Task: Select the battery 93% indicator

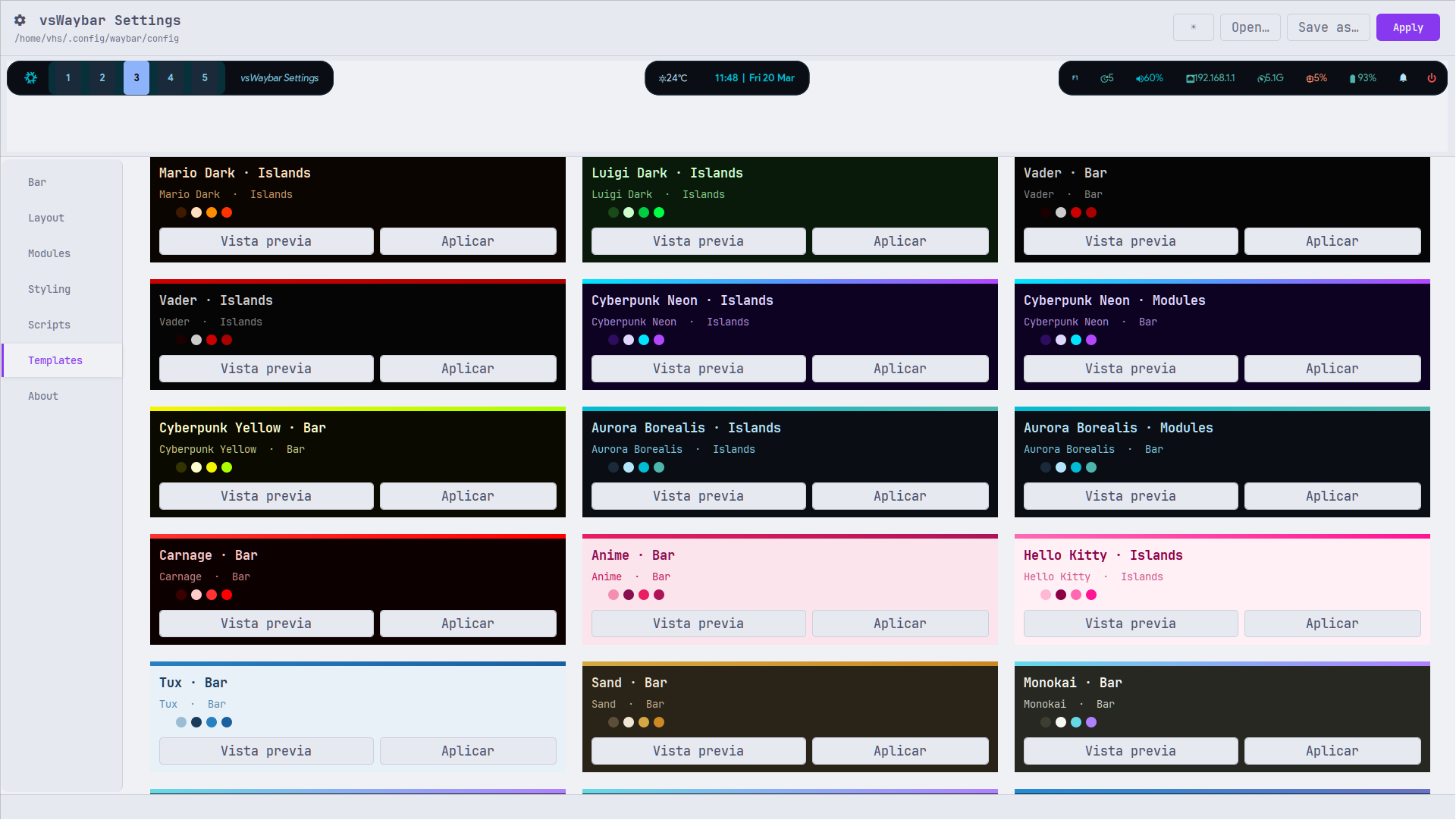Action: [x=1363, y=77]
